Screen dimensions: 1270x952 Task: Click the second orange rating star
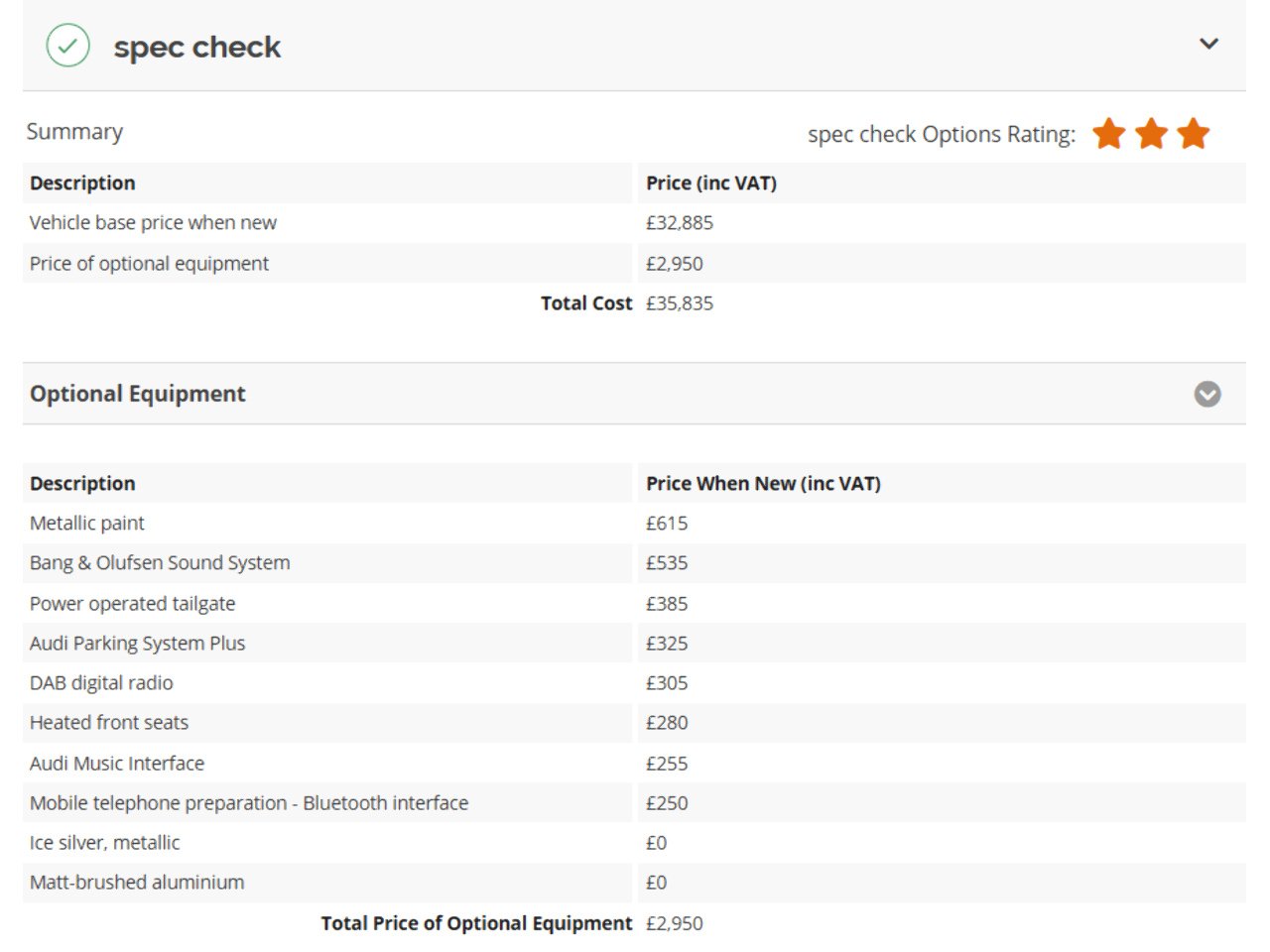tap(1151, 133)
